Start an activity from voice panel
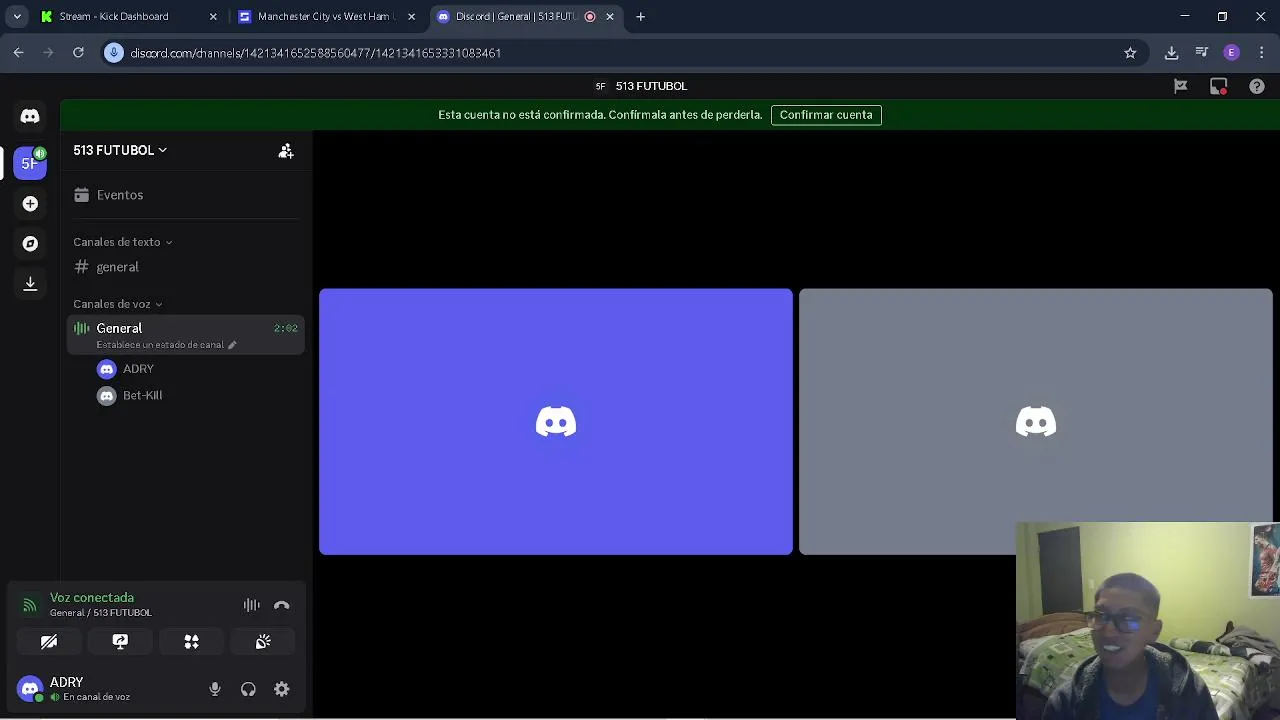The image size is (1280, 720). pos(191,642)
